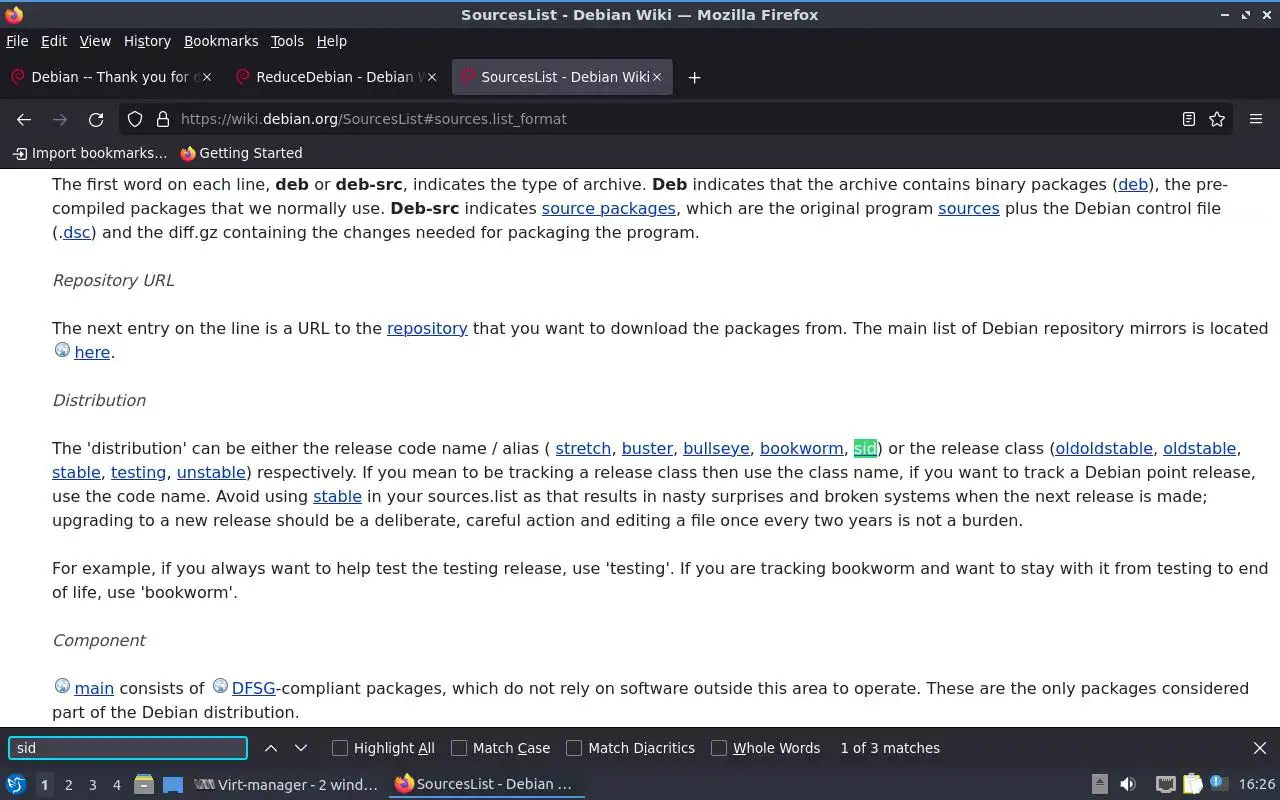Open the 'bookworm' link

(801, 448)
